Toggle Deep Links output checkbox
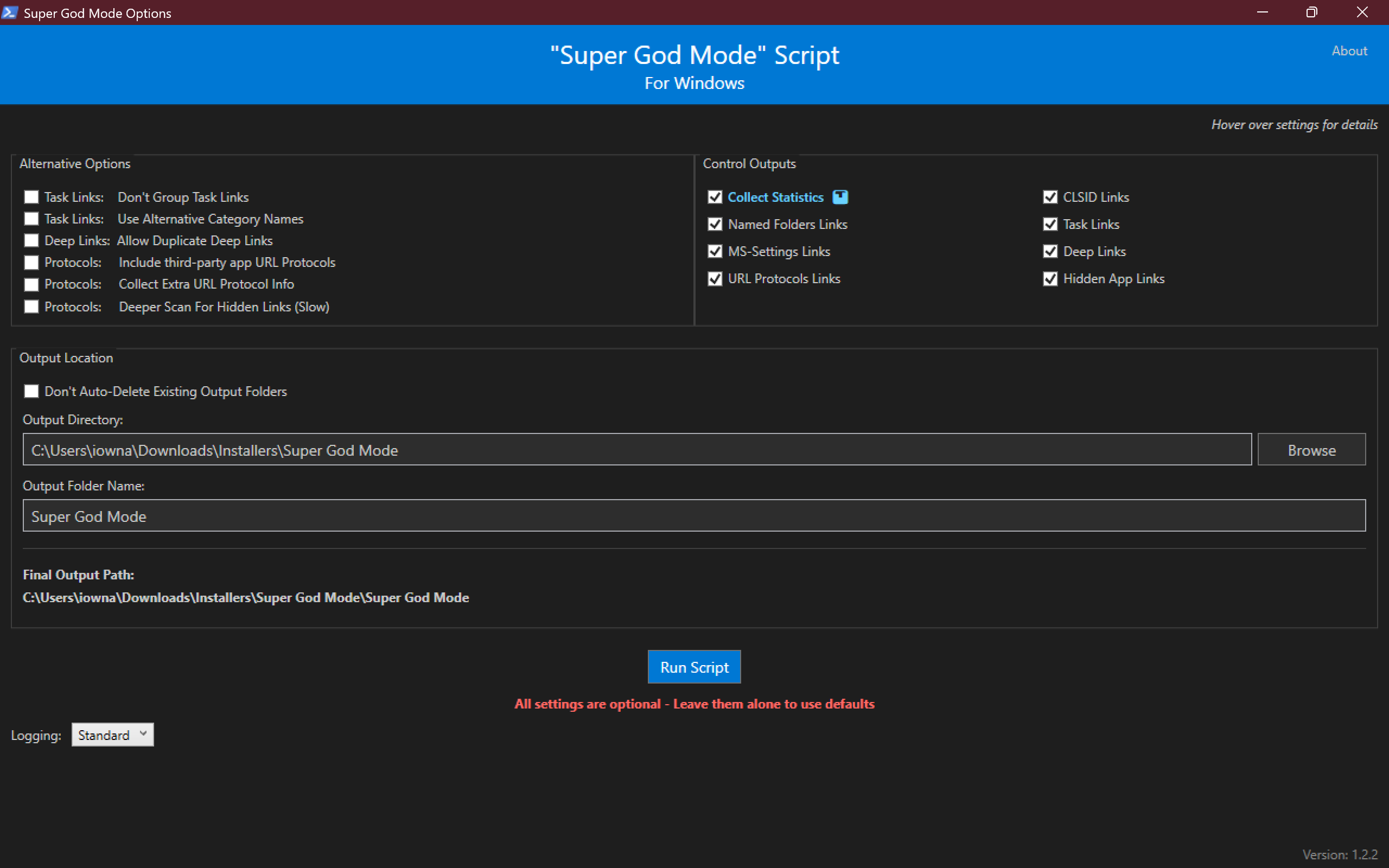This screenshot has height=868, width=1389. tap(1050, 251)
